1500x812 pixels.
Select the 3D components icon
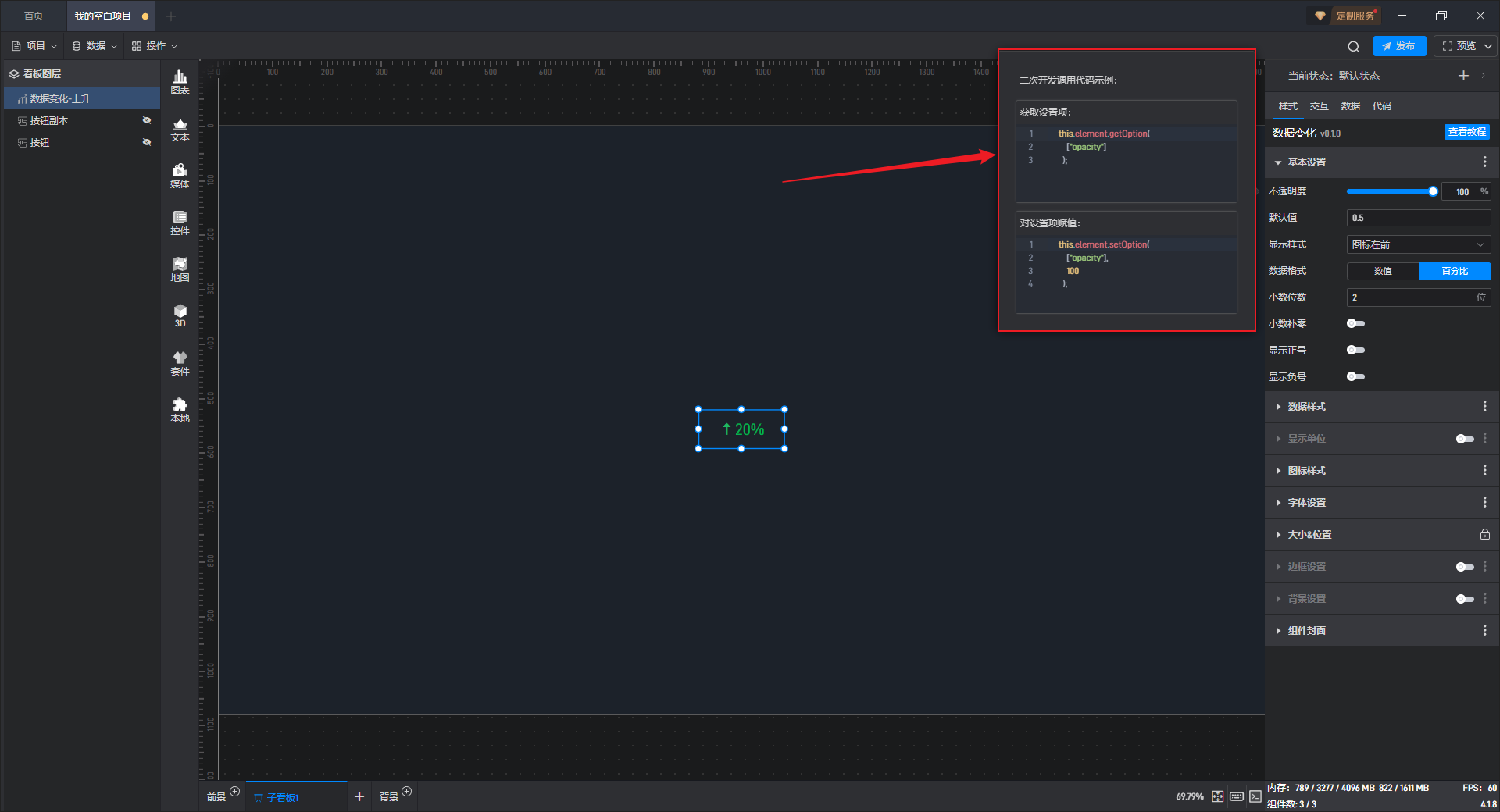[180, 315]
